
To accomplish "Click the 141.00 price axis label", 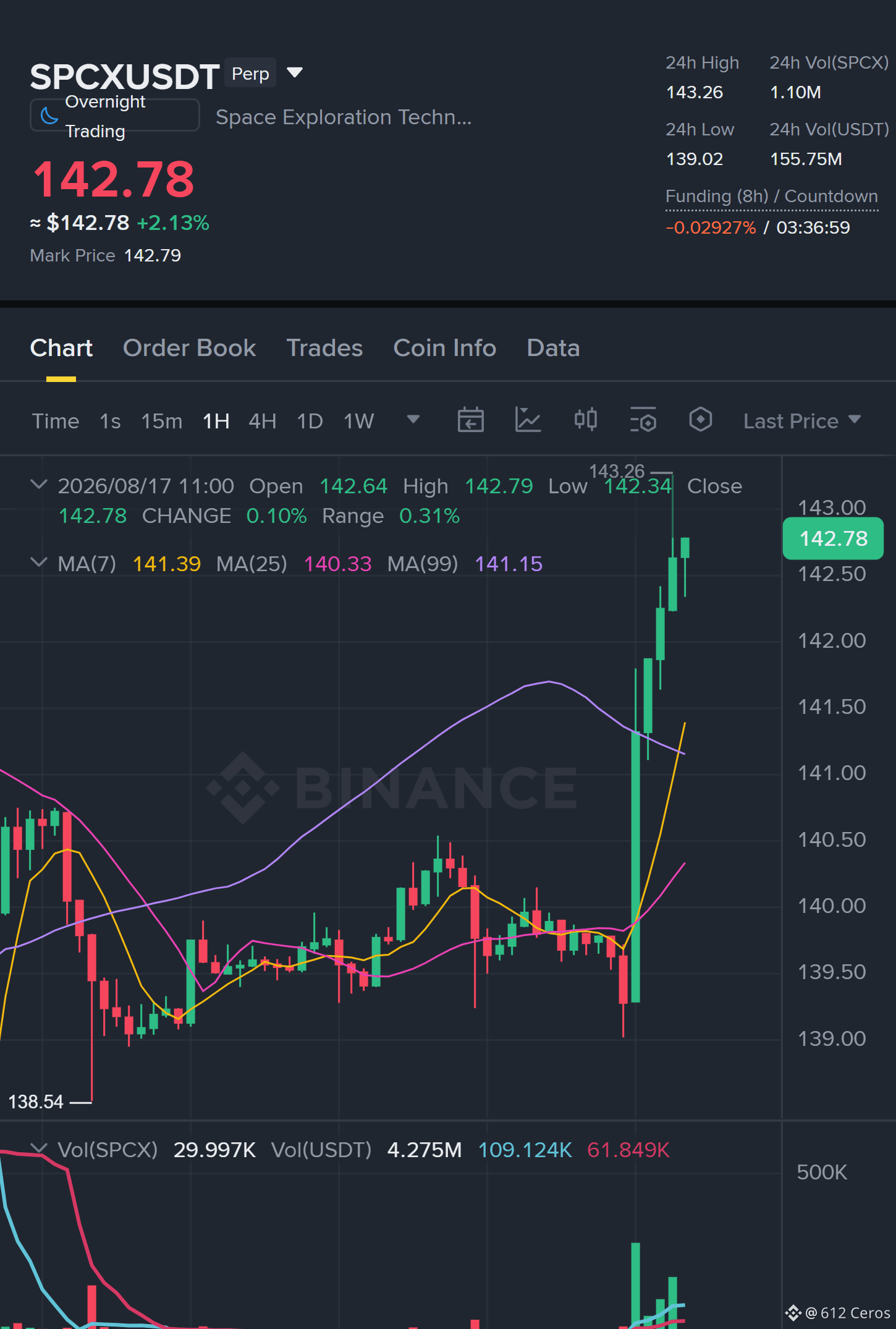I will pos(832,773).
